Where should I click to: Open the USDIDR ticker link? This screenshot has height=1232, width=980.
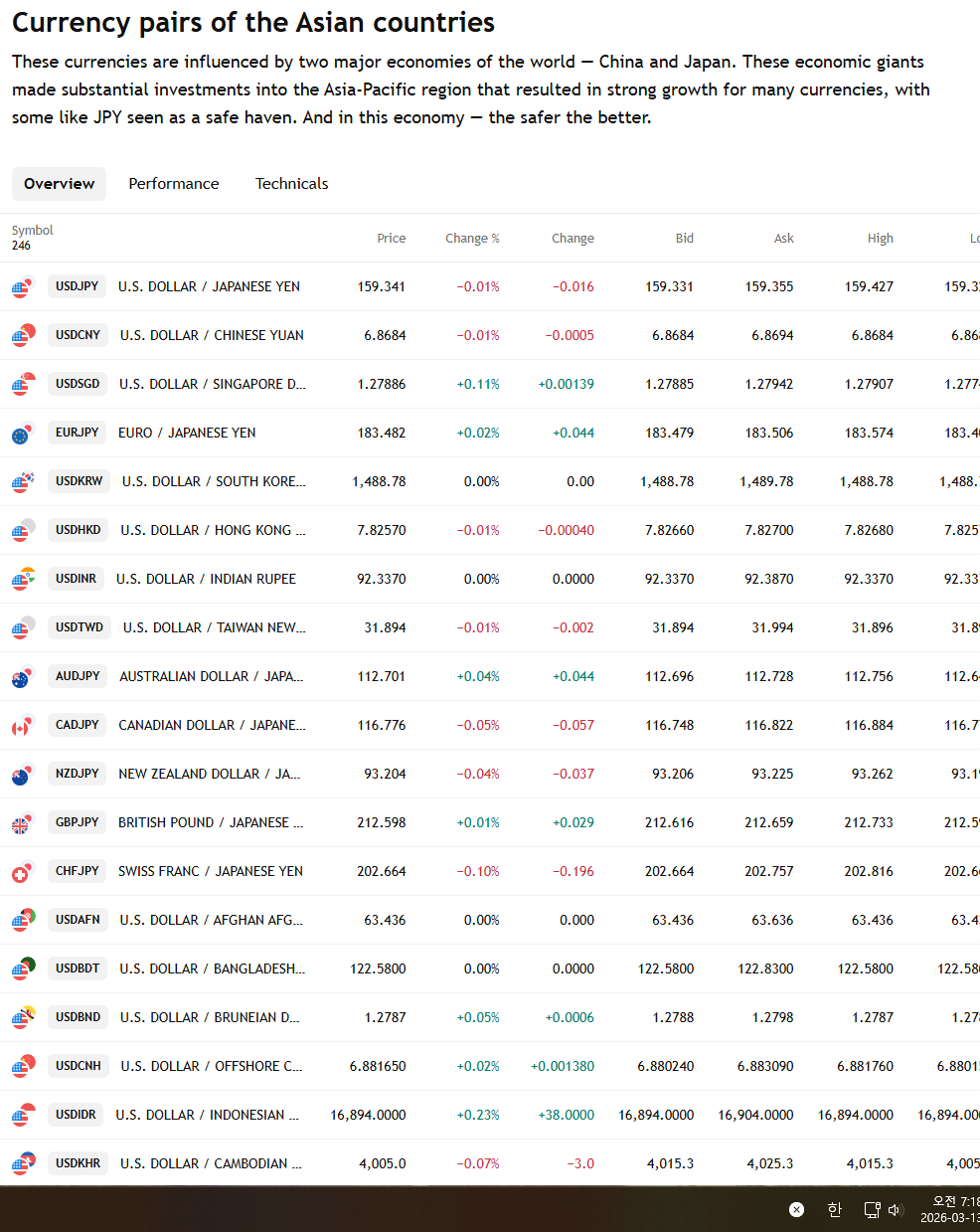77,1115
